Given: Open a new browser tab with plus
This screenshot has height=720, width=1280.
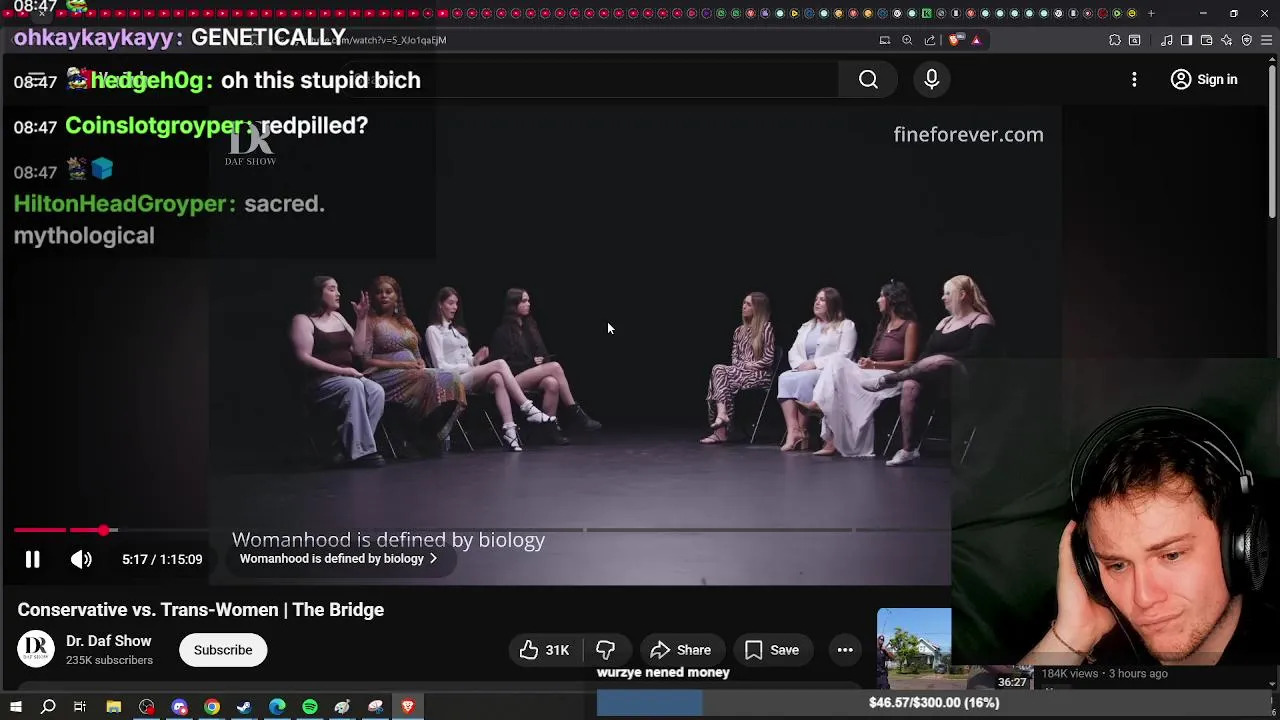Looking at the screenshot, I should tap(1151, 13).
